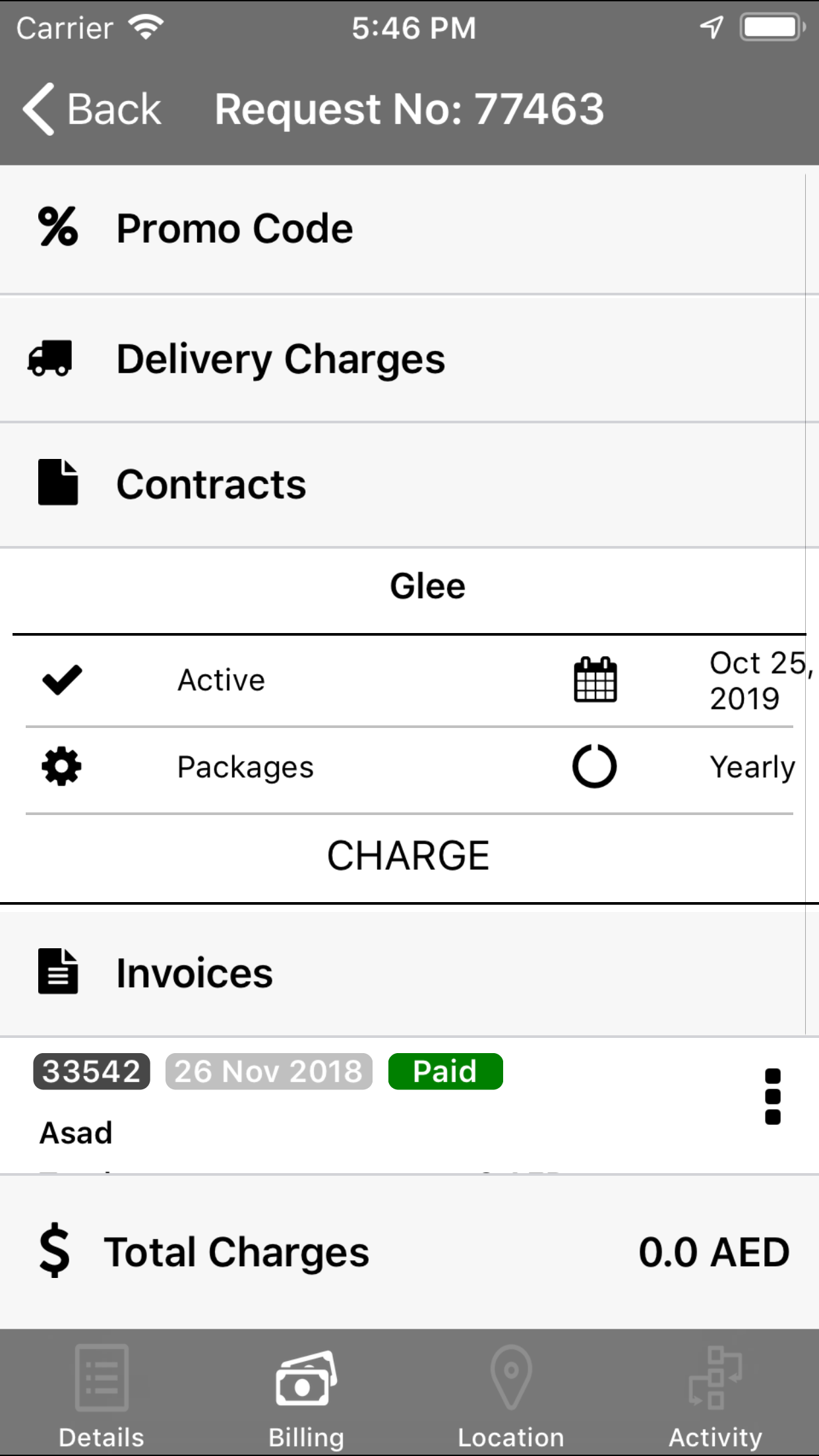
Task: Open three-dot menu for invoice 33542
Action: [772, 1096]
